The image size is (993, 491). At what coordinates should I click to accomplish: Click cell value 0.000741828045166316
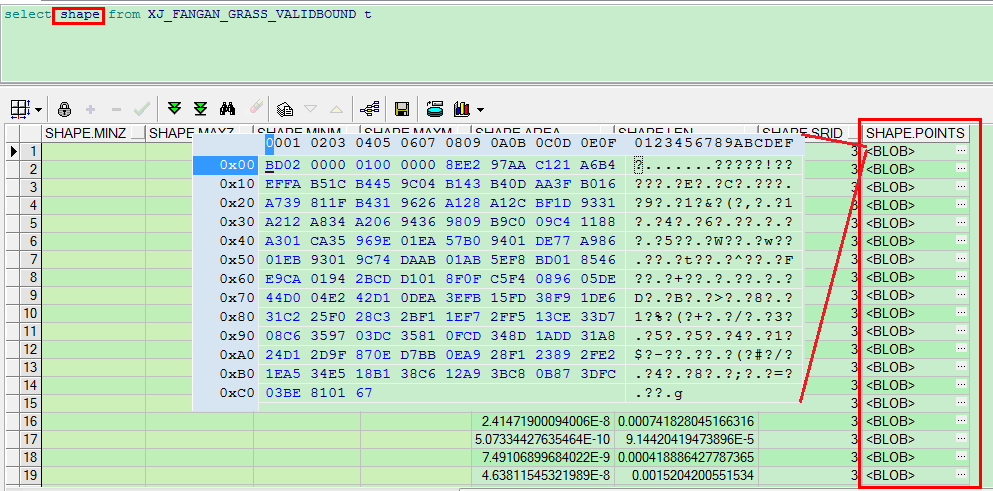tap(686, 421)
